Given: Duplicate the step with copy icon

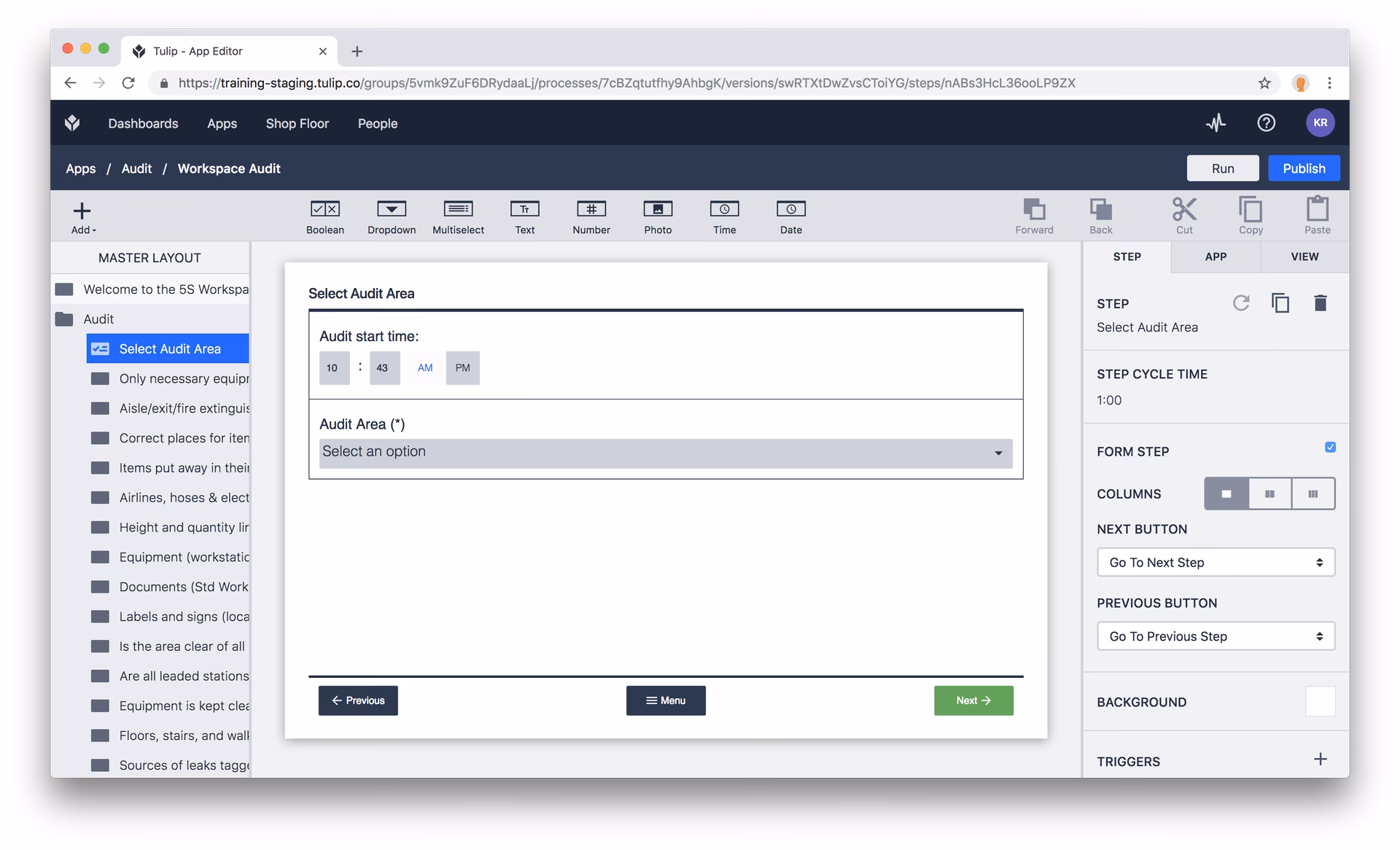Looking at the screenshot, I should (x=1280, y=303).
